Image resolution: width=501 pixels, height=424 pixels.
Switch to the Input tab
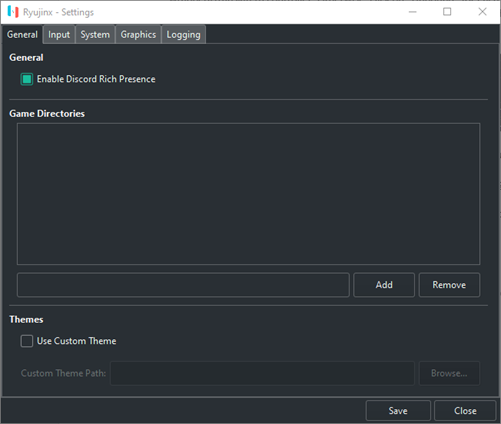point(59,35)
